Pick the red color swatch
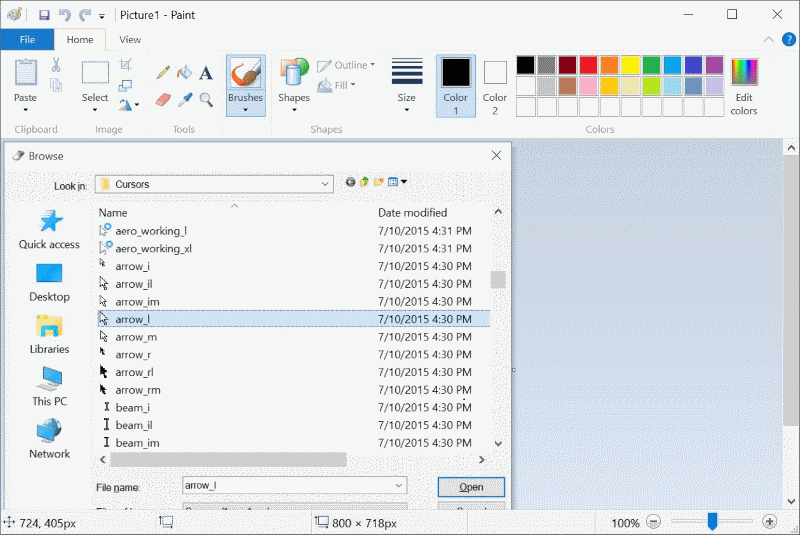Screen dimensions: 800x535 pos(588,65)
